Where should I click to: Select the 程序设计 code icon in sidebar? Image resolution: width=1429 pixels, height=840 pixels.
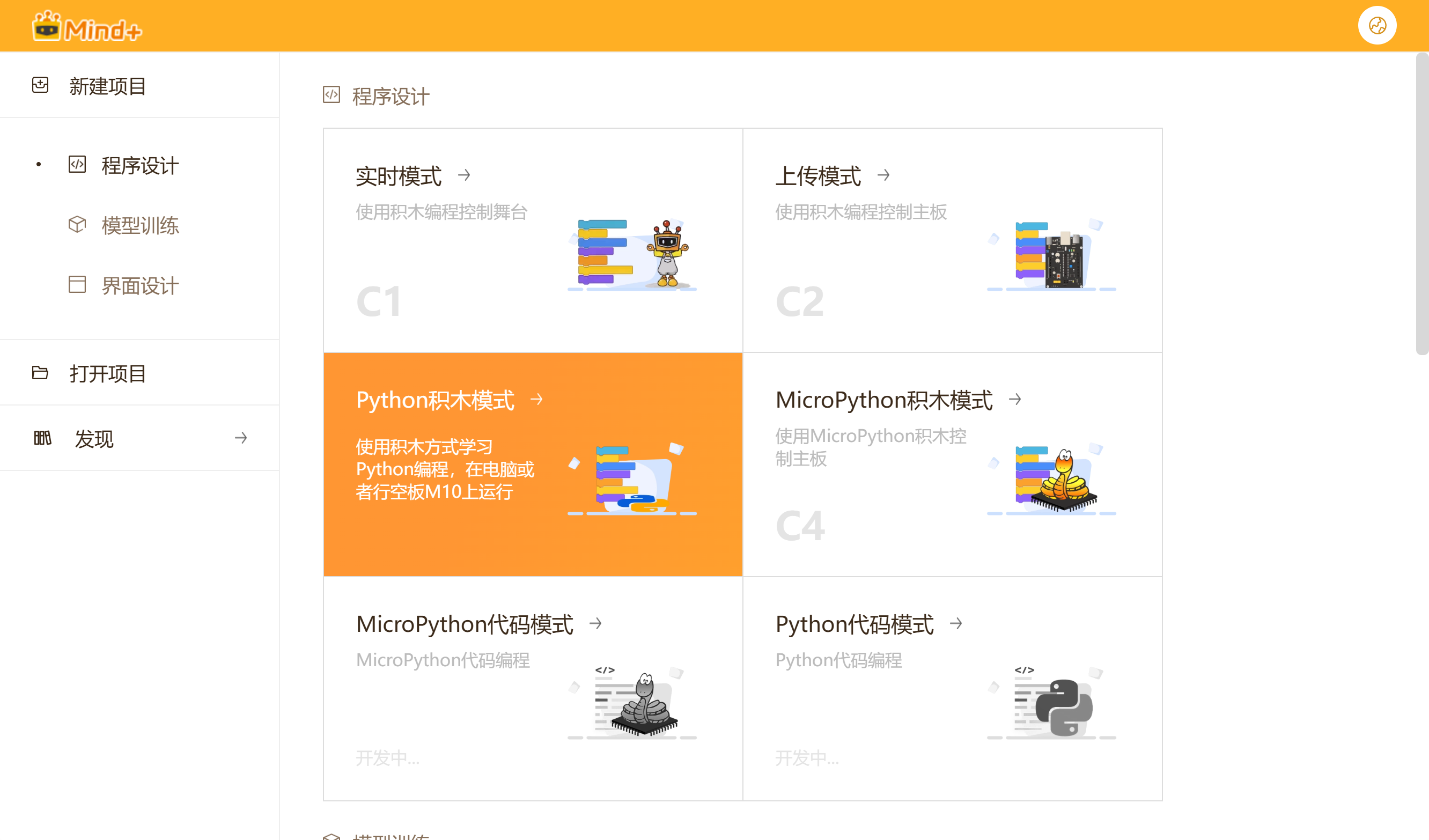(78, 165)
